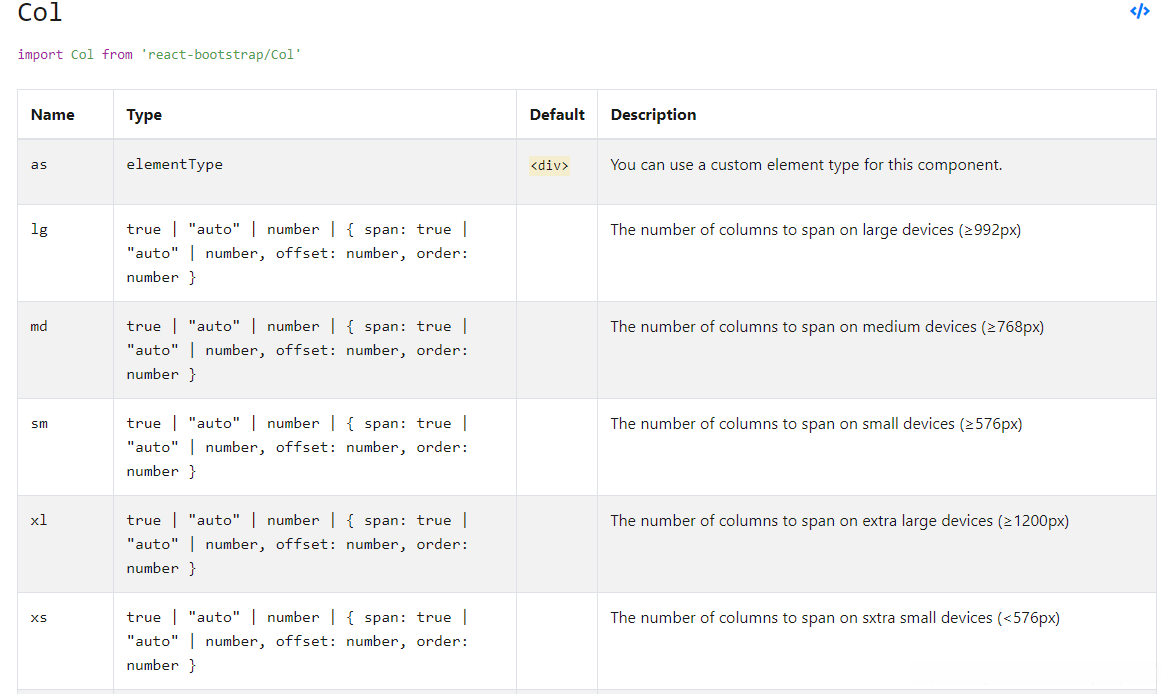Click the elementType type text
Image resolution: width=1162 pixels, height=694 pixels.
tap(174, 164)
